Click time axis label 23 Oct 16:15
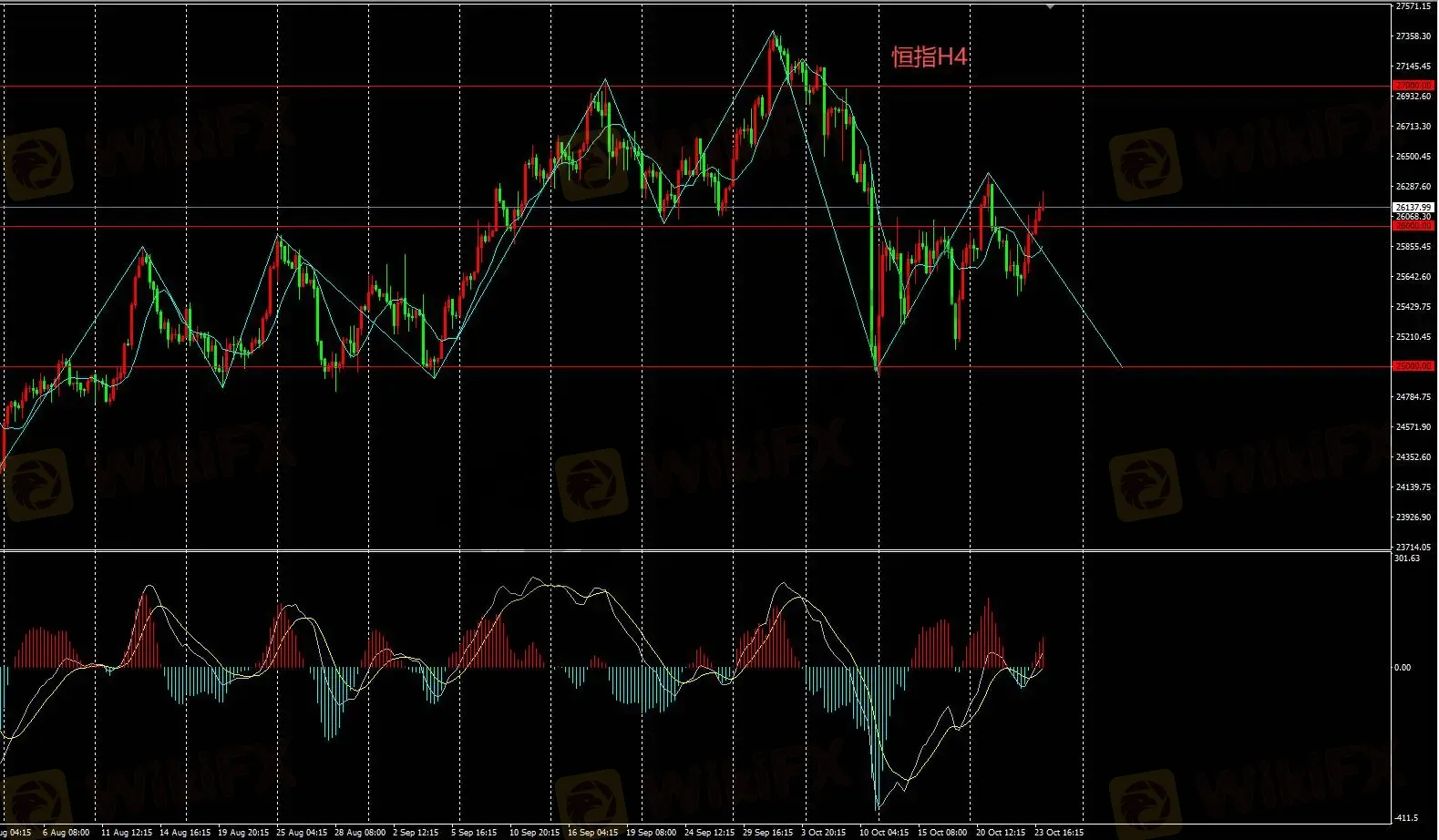 (x=1059, y=833)
